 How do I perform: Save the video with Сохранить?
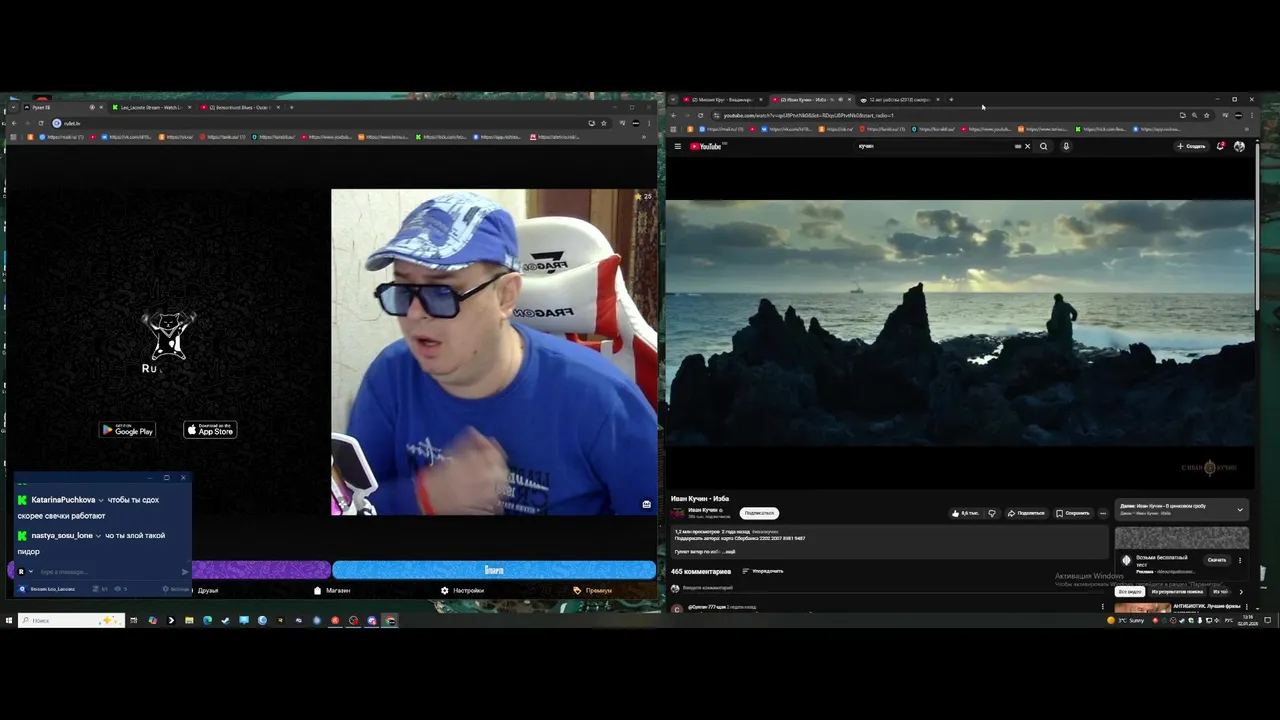point(1072,513)
